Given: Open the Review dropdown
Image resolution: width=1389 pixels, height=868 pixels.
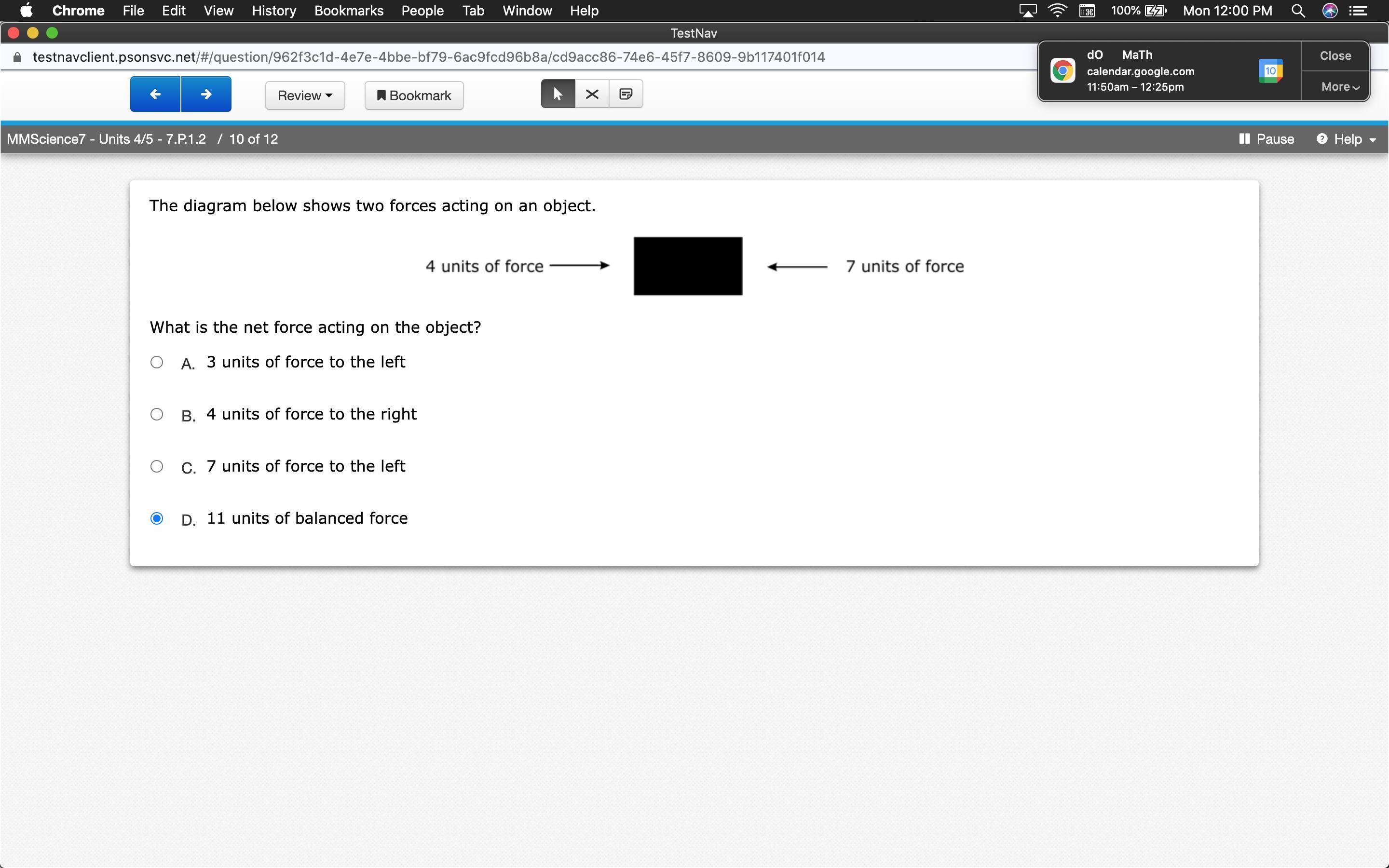Looking at the screenshot, I should 305,95.
